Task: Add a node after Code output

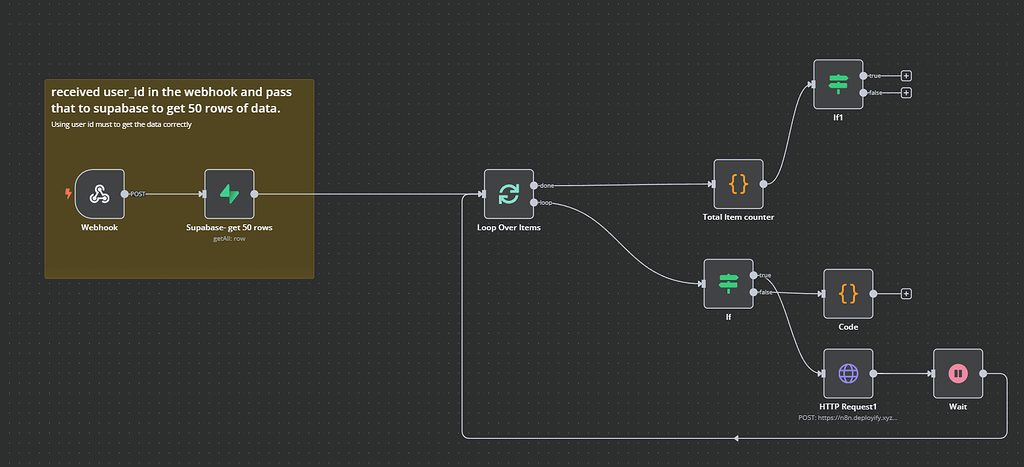Action: tap(906, 293)
